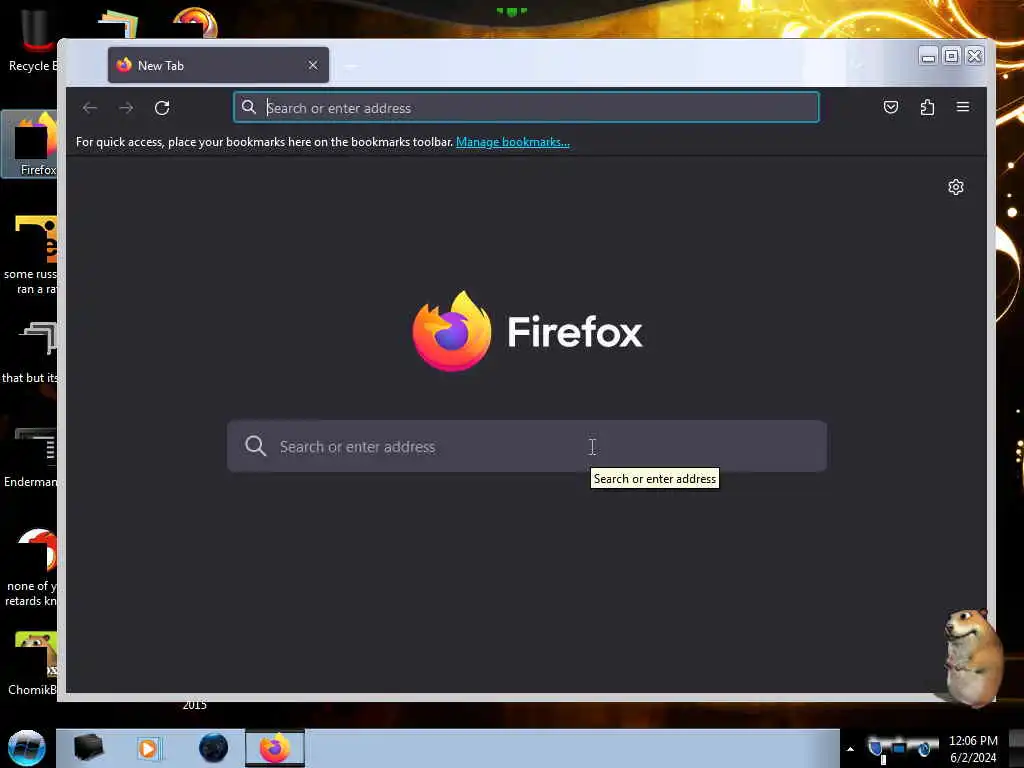This screenshot has width=1024, height=768.
Task: Go back using the back arrow
Action: pyautogui.click(x=90, y=108)
